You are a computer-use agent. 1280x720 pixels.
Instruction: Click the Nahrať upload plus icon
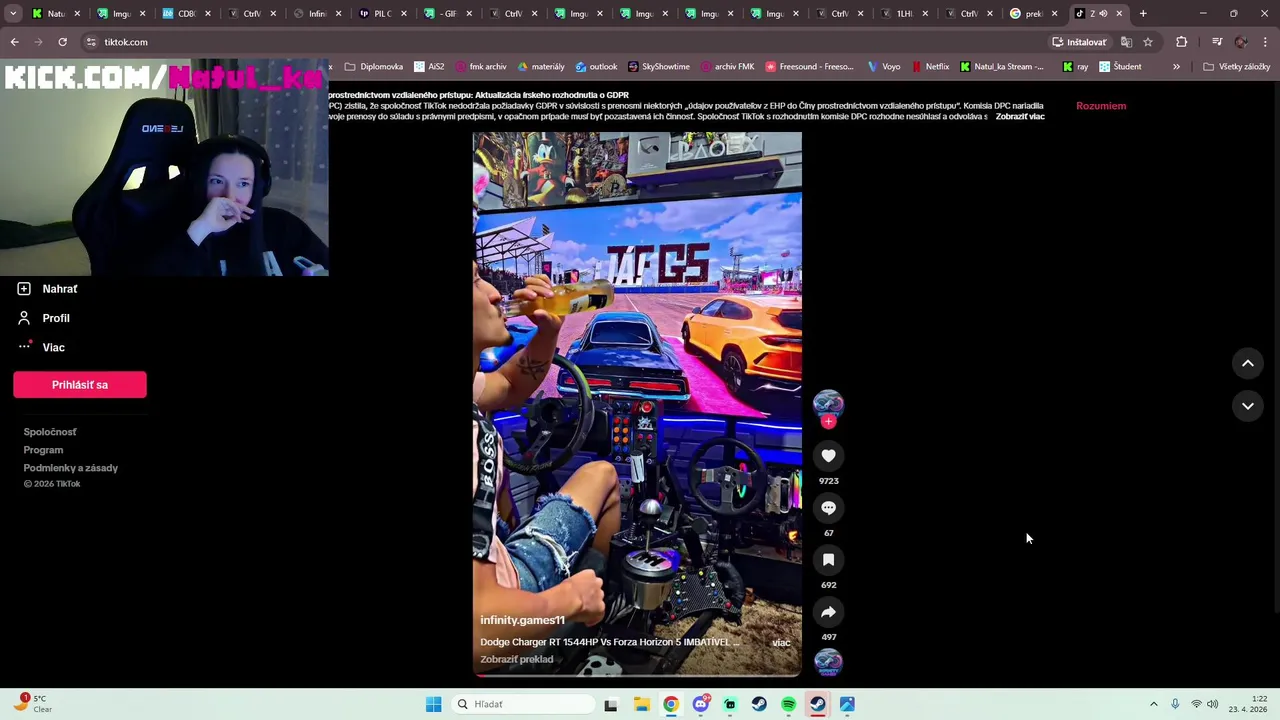click(24, 289)
